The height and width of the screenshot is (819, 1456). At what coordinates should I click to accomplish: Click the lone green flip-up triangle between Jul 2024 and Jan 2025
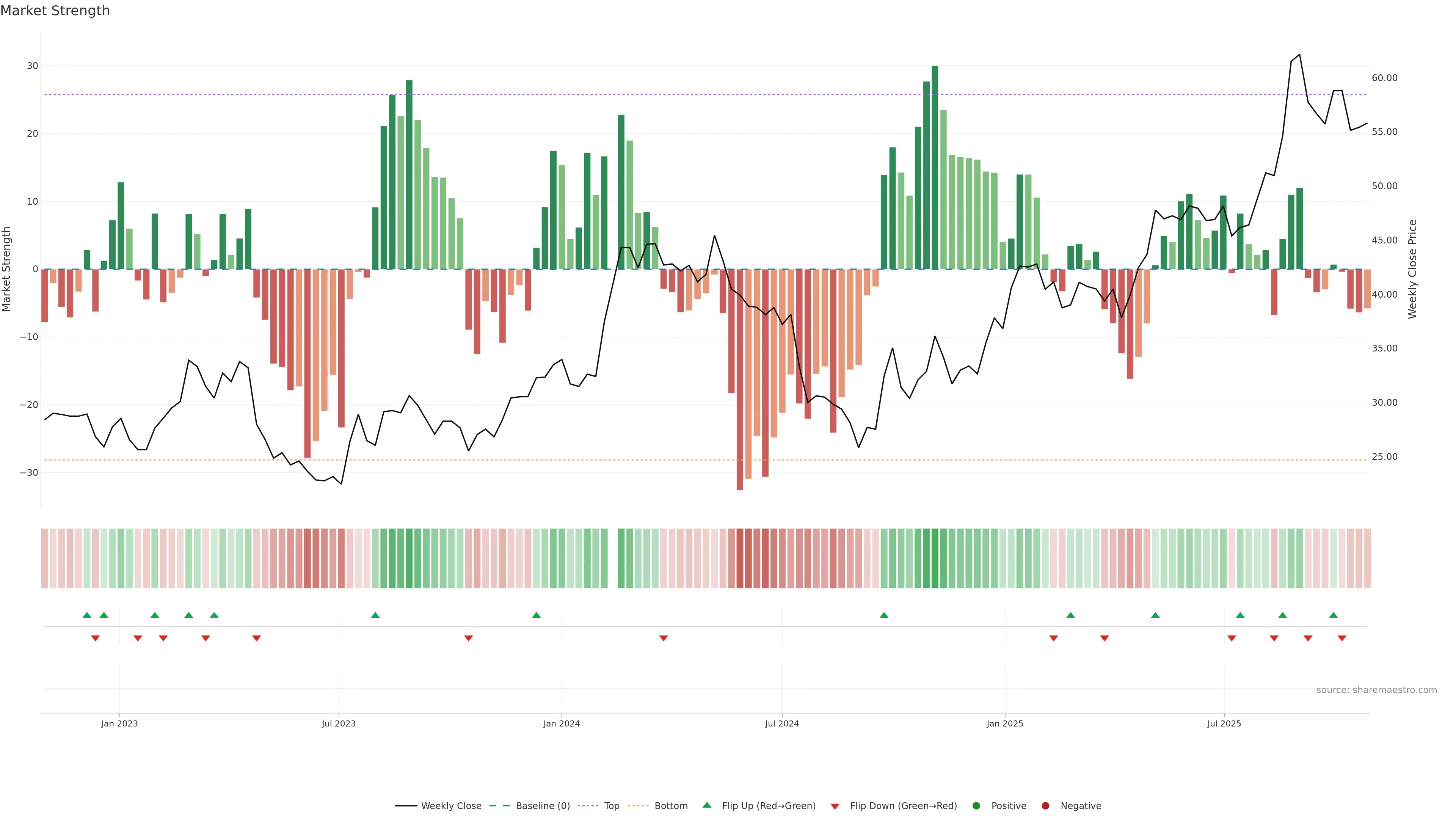tap(884, 615)
